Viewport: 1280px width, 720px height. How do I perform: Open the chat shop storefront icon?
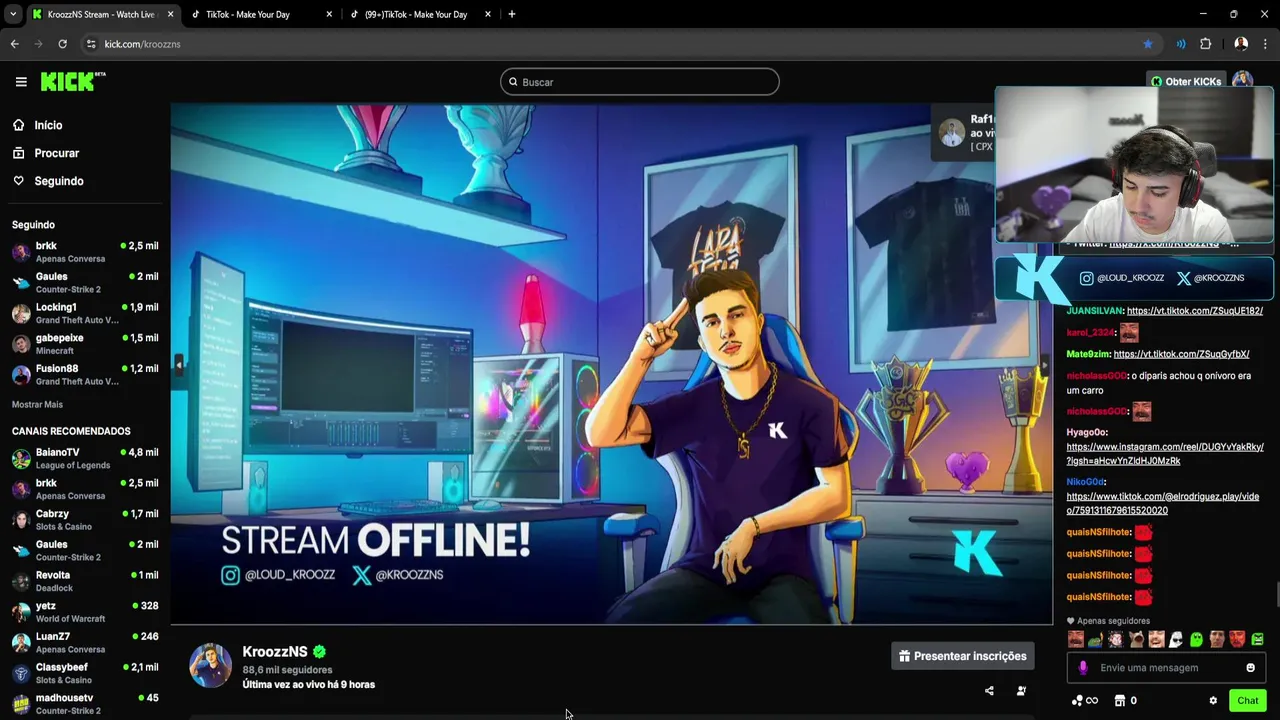1120,701
